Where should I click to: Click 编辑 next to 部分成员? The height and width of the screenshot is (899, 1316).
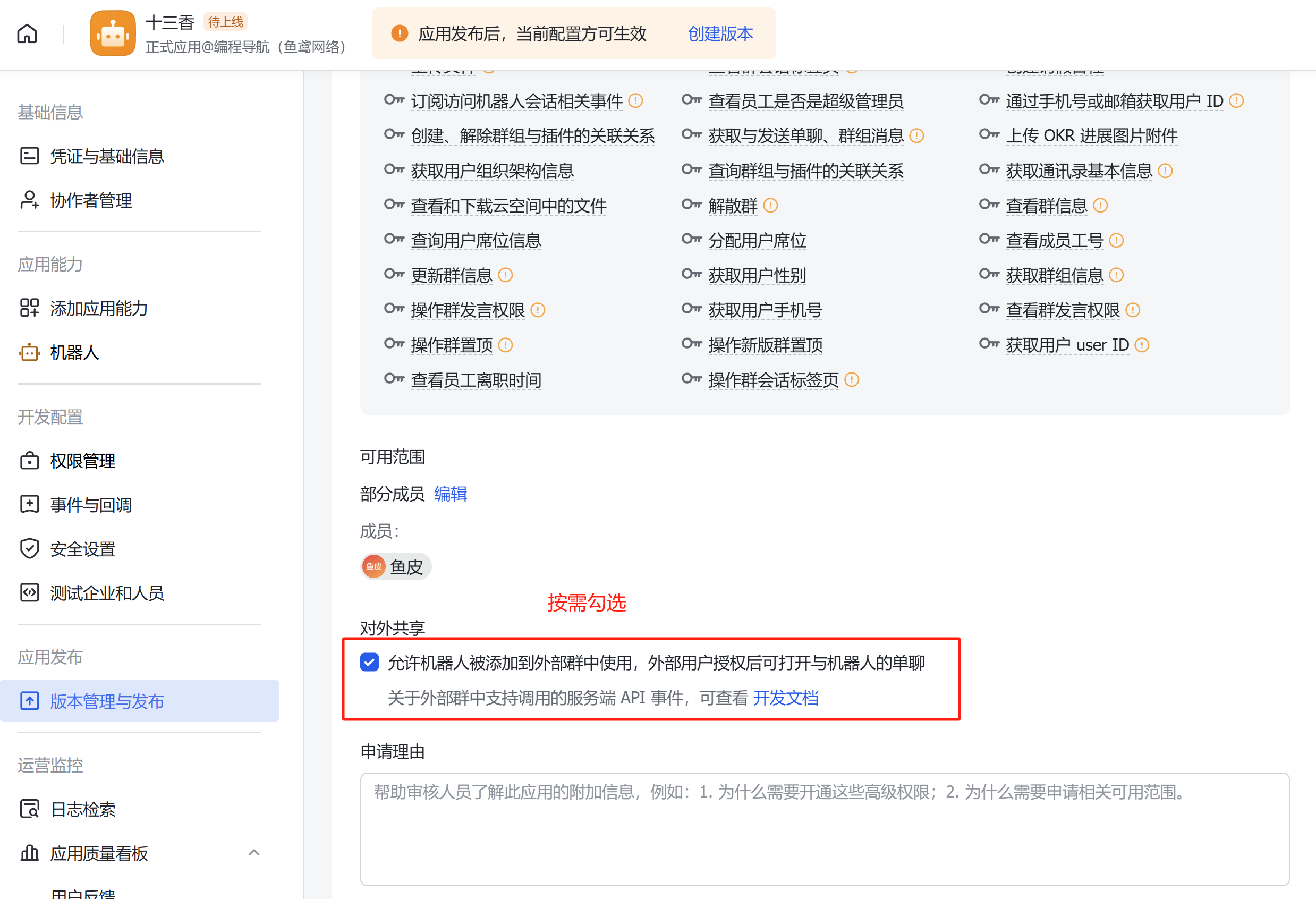pos(450,494)
